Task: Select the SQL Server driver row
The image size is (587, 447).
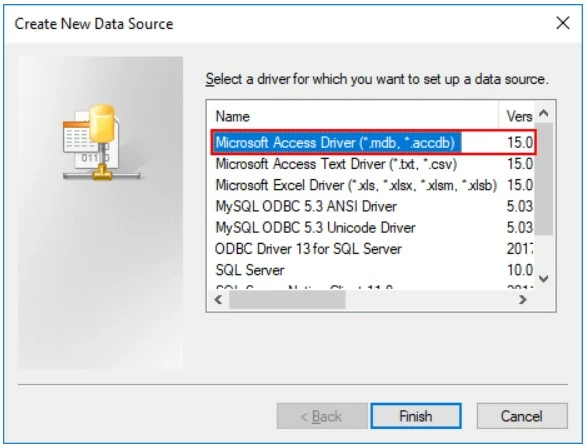Action: click(374, 270)
